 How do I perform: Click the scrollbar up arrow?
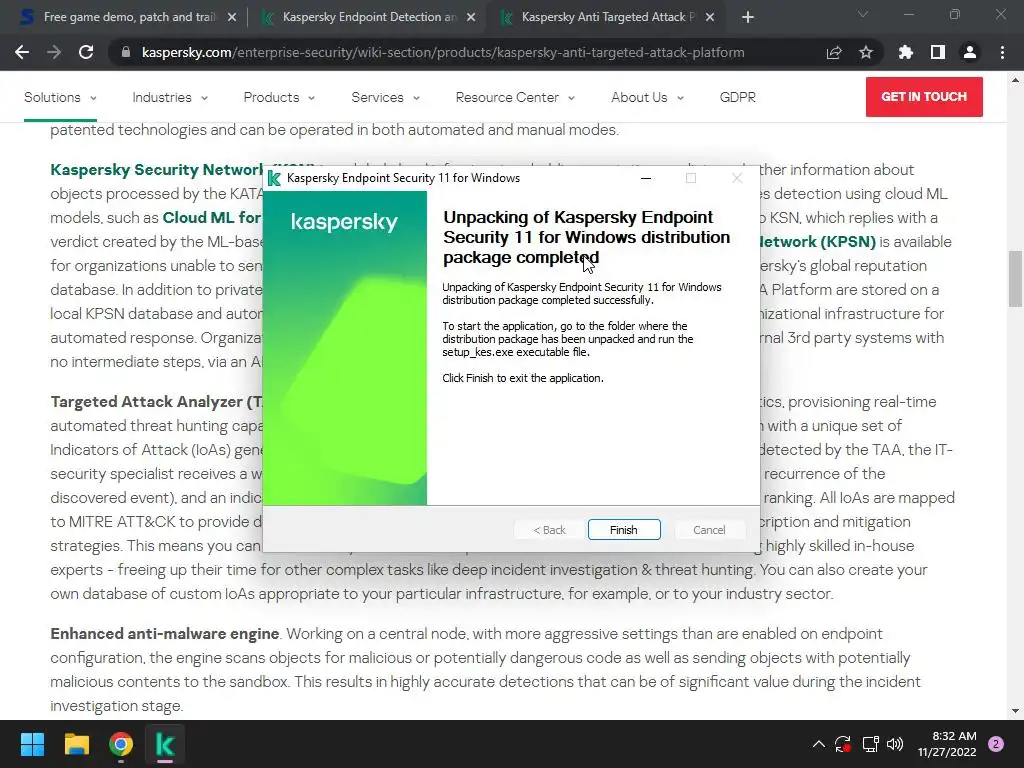coord(1015,80)
